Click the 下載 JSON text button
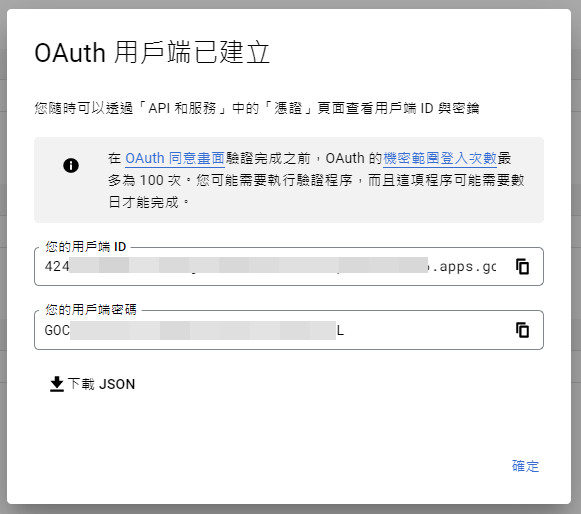This screenshot has width=581, height=514. coord(92,384)
